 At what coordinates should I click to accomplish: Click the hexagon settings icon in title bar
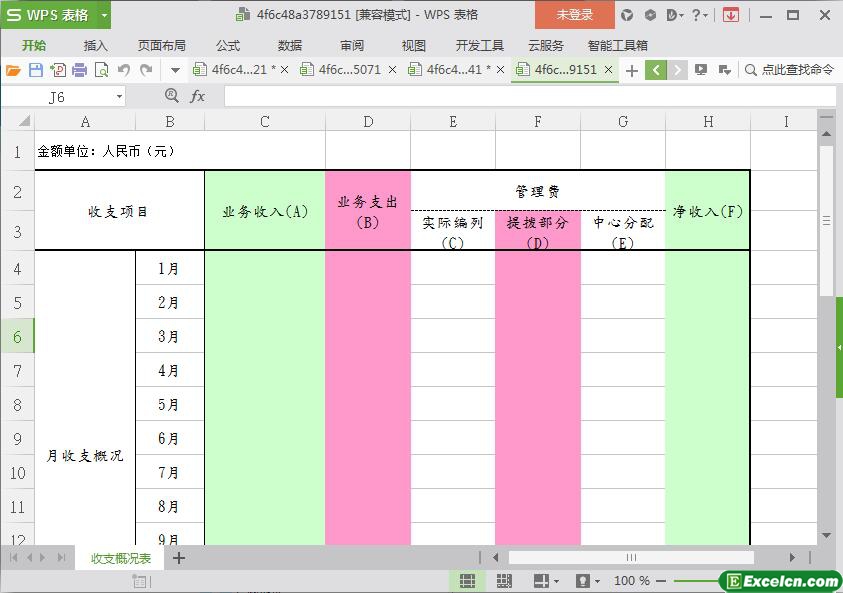click(650, 15)
